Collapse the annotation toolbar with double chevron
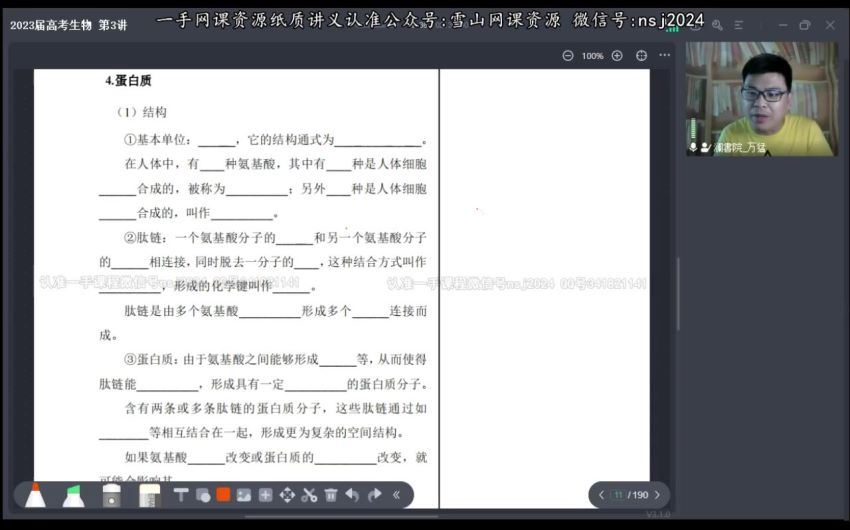850x530 pixels. 396,495
